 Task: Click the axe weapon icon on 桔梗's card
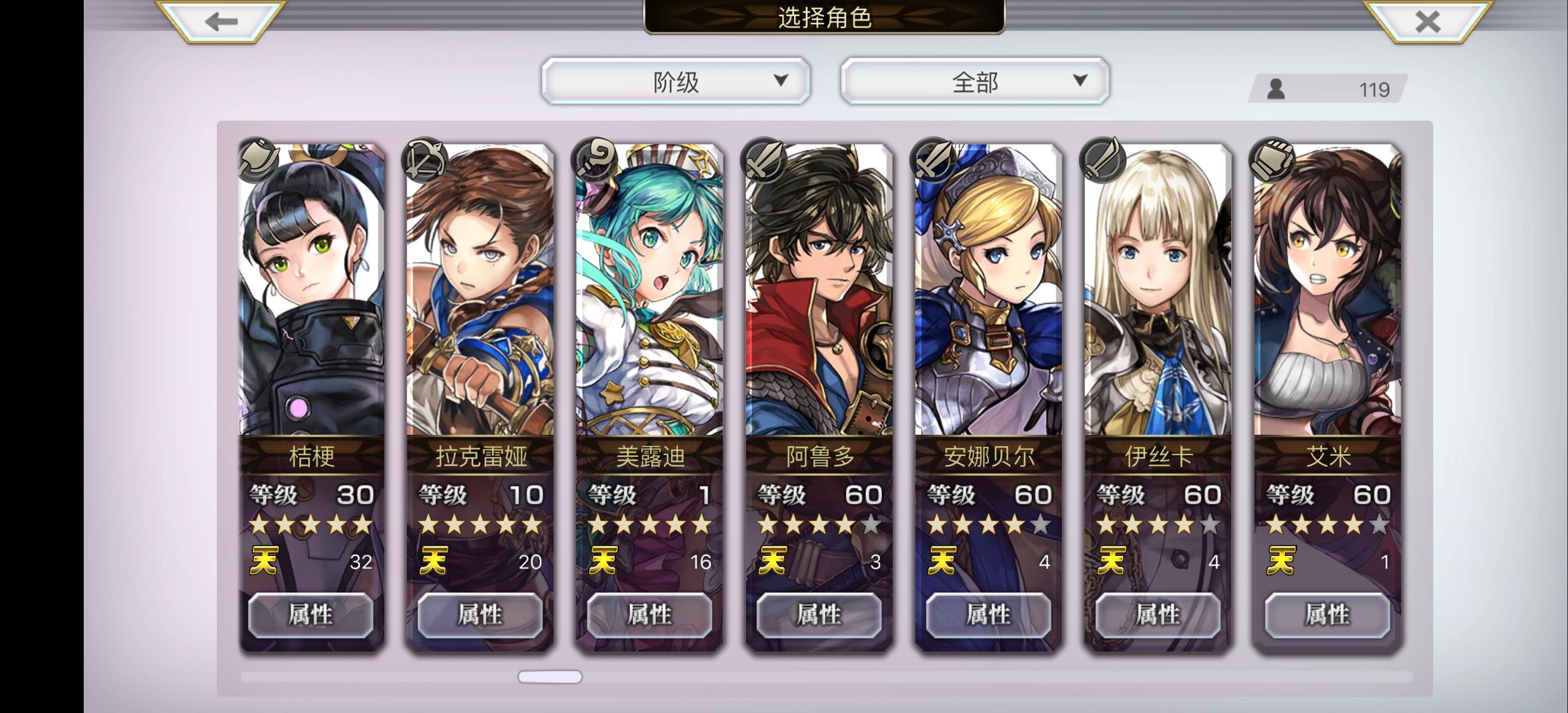point(258,159)
